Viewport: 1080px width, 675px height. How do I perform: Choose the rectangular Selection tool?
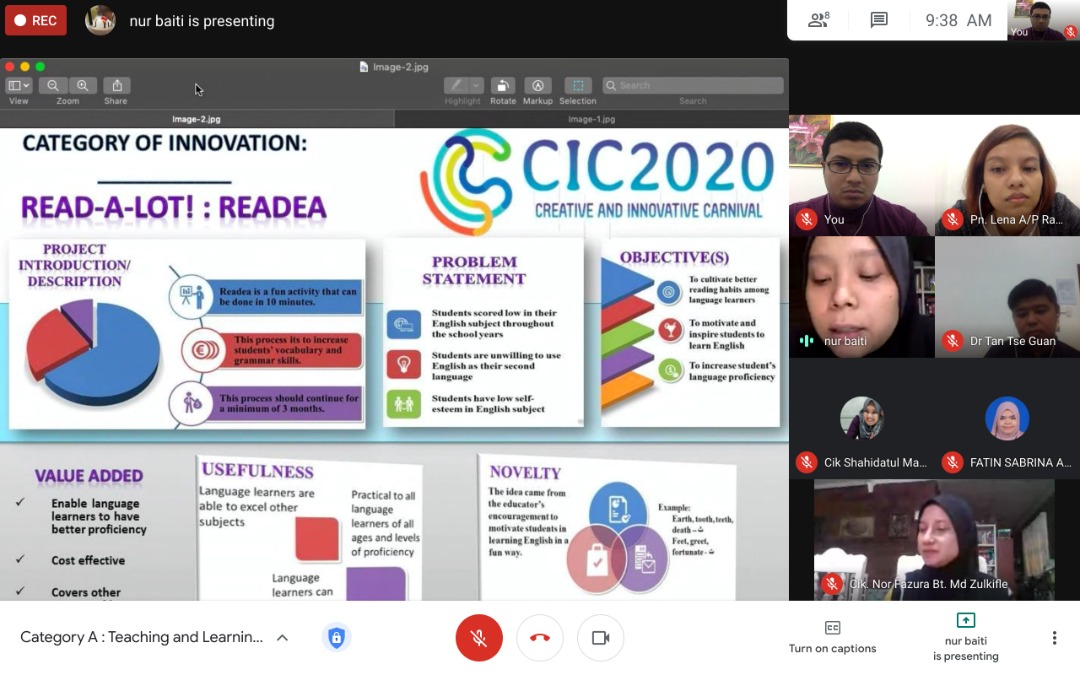point(578,85)
